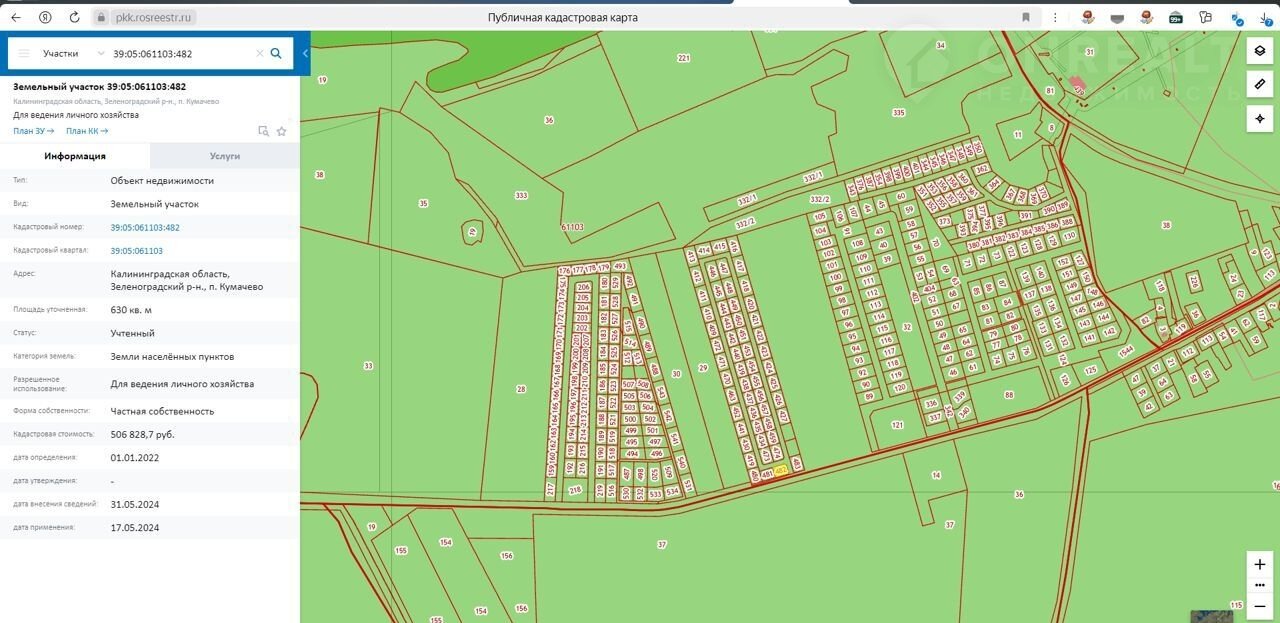
Task: Zoom in on the cadastral map
Action: (1260, 565)
